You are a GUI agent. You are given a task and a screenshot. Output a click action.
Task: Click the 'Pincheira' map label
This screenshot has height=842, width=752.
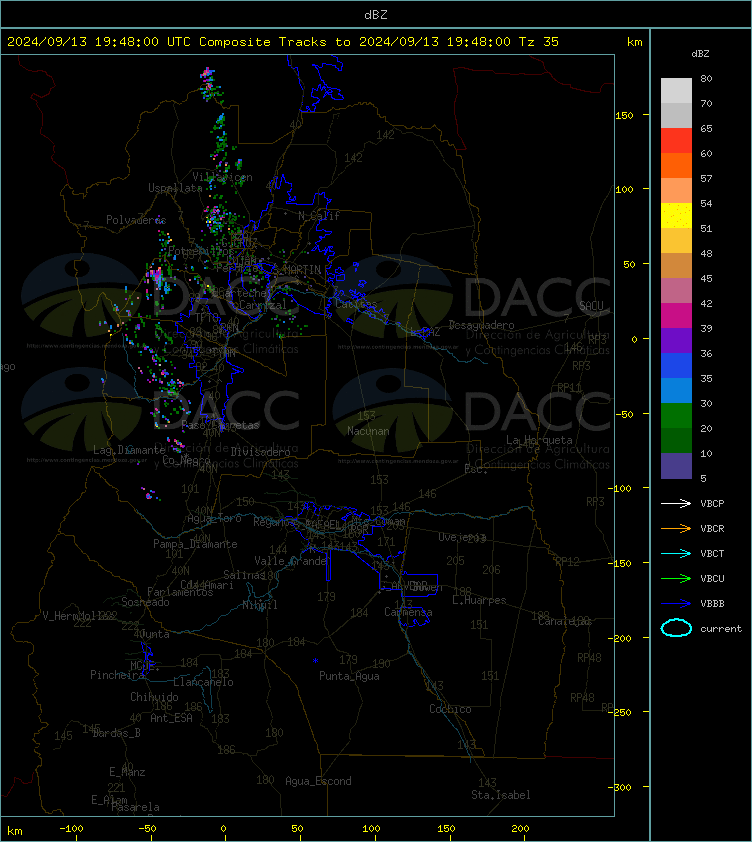click(x=117, y=675)
